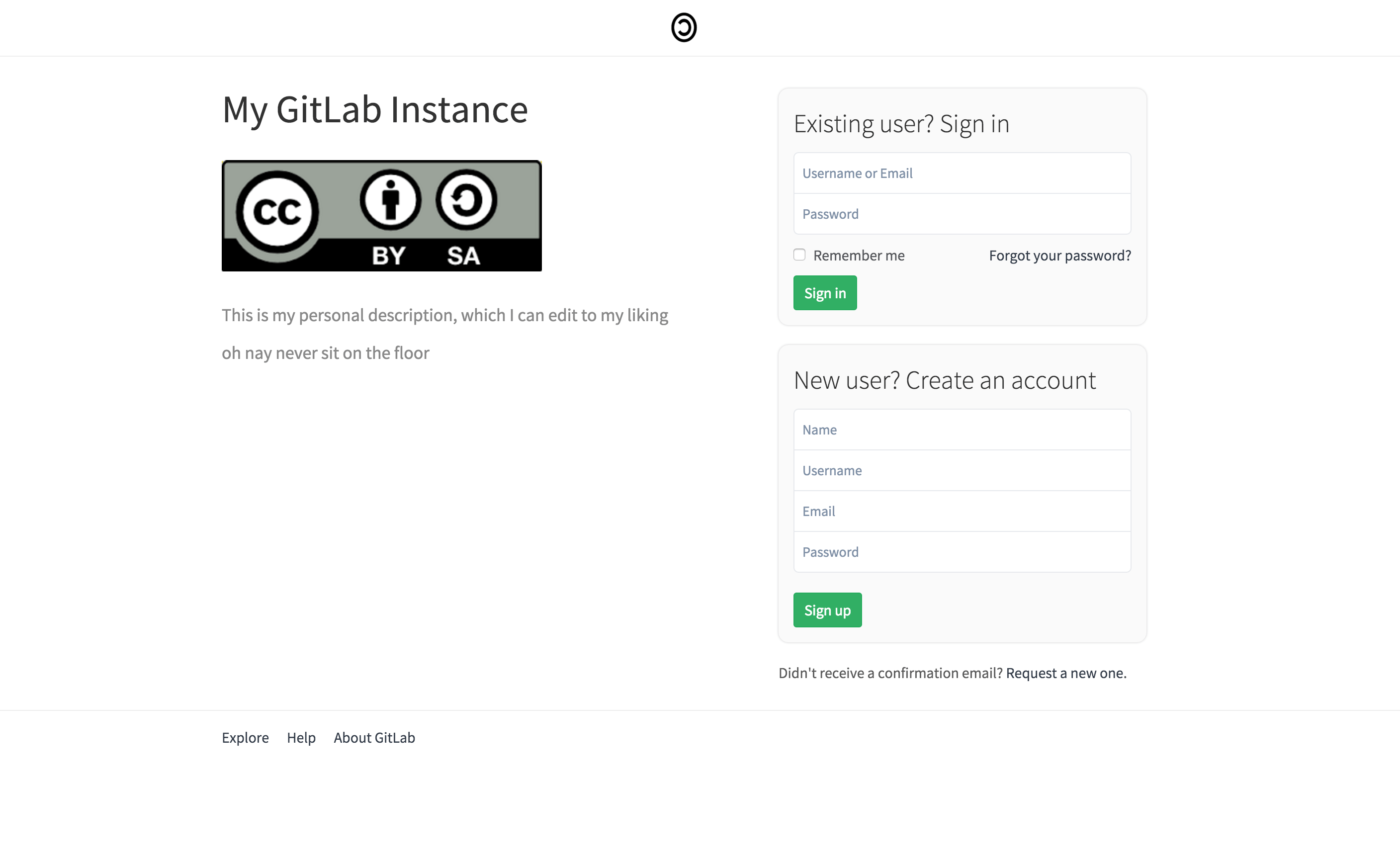Toggle the Remember me checkbox

click(799, 255)
